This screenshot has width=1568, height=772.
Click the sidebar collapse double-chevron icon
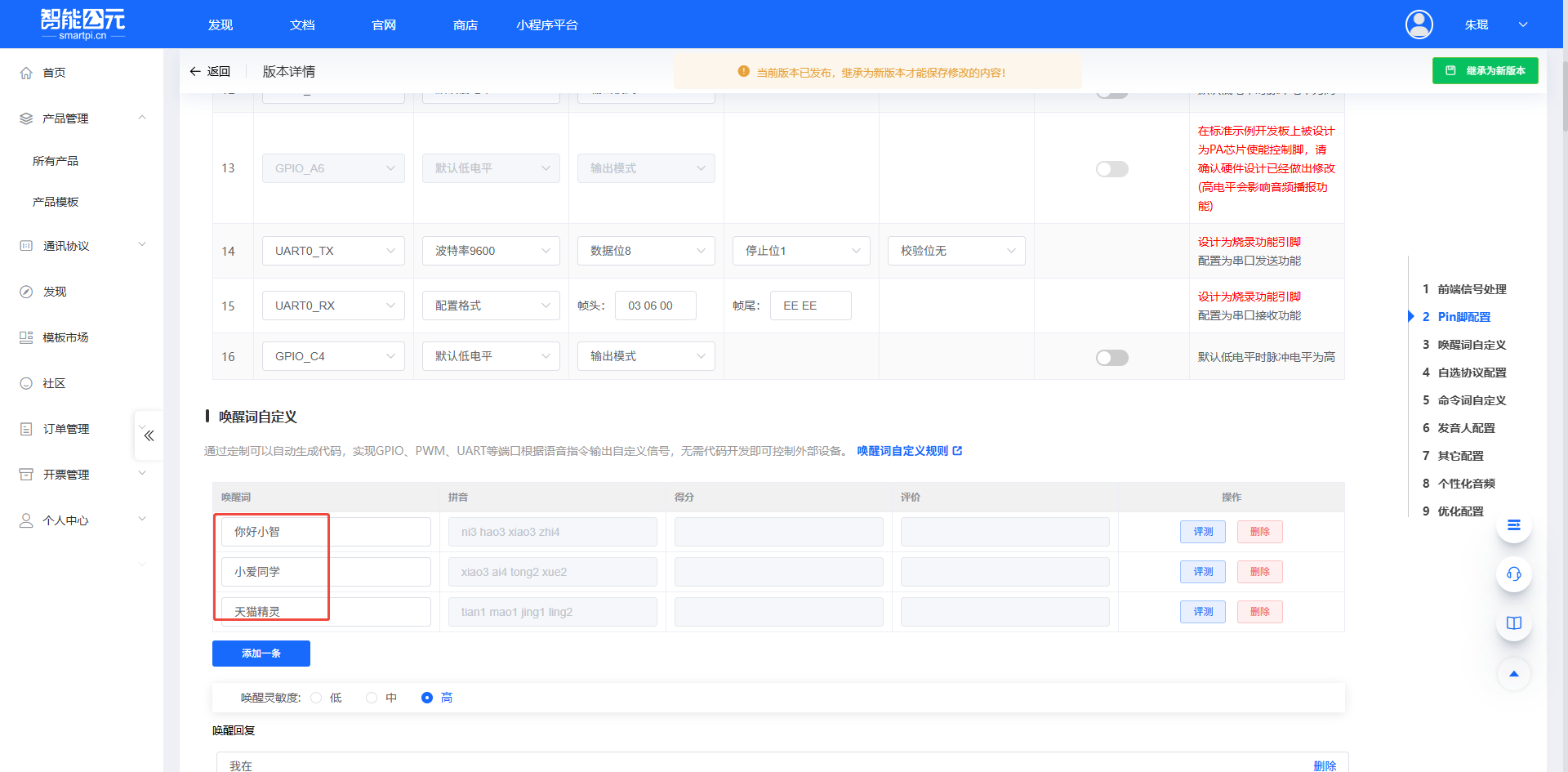[x=149, y=435]
